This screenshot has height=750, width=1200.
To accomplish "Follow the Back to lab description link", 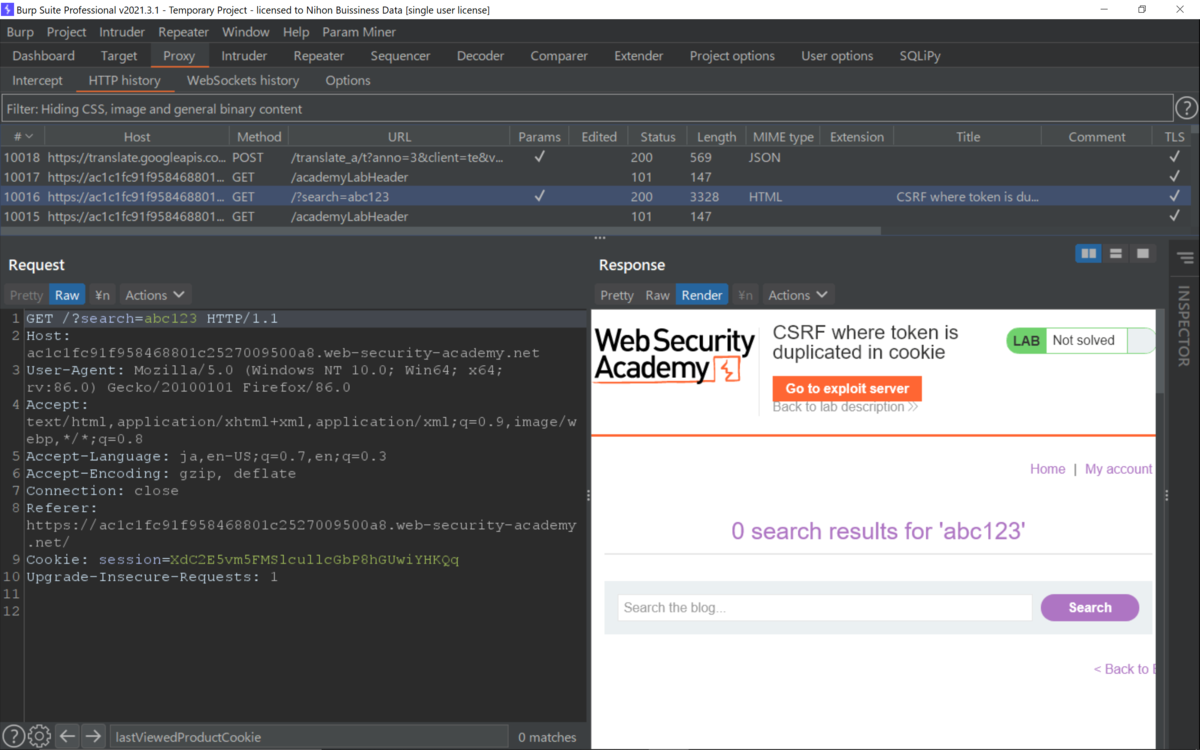I will coord(845,407).
